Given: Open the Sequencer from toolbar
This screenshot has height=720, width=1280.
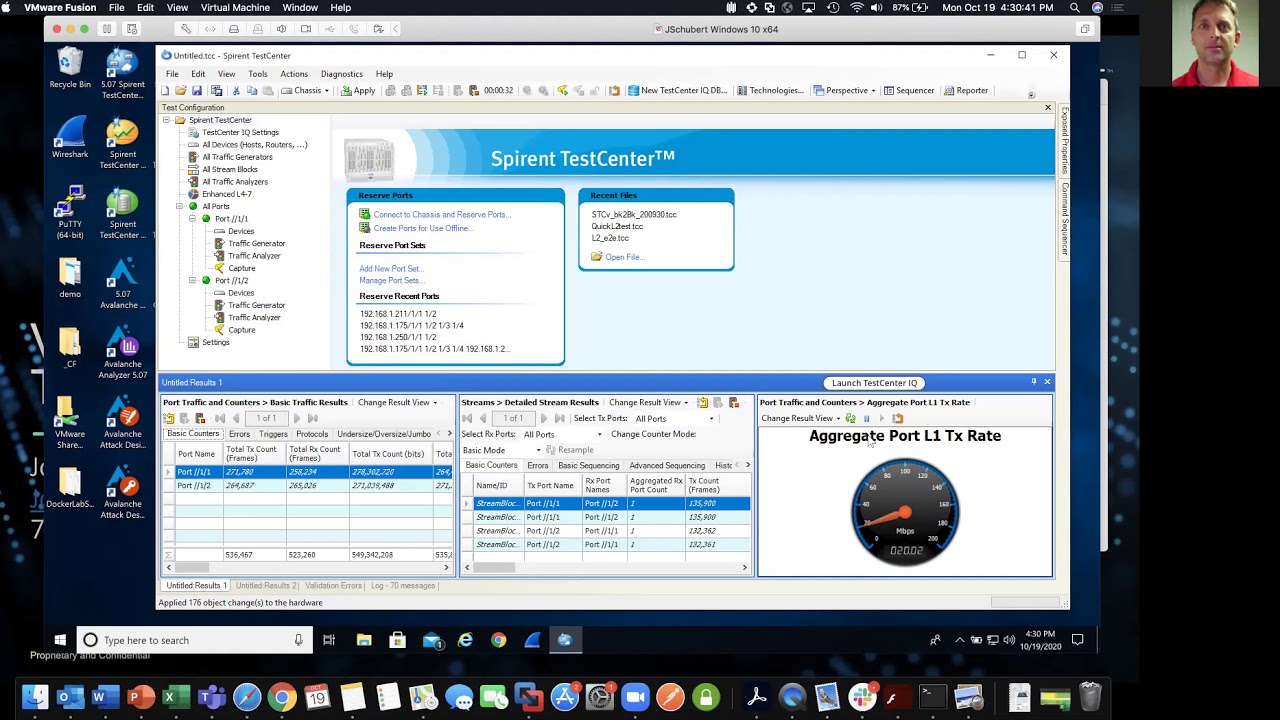Looking at the screenshot, I should [x=908, y=90].
